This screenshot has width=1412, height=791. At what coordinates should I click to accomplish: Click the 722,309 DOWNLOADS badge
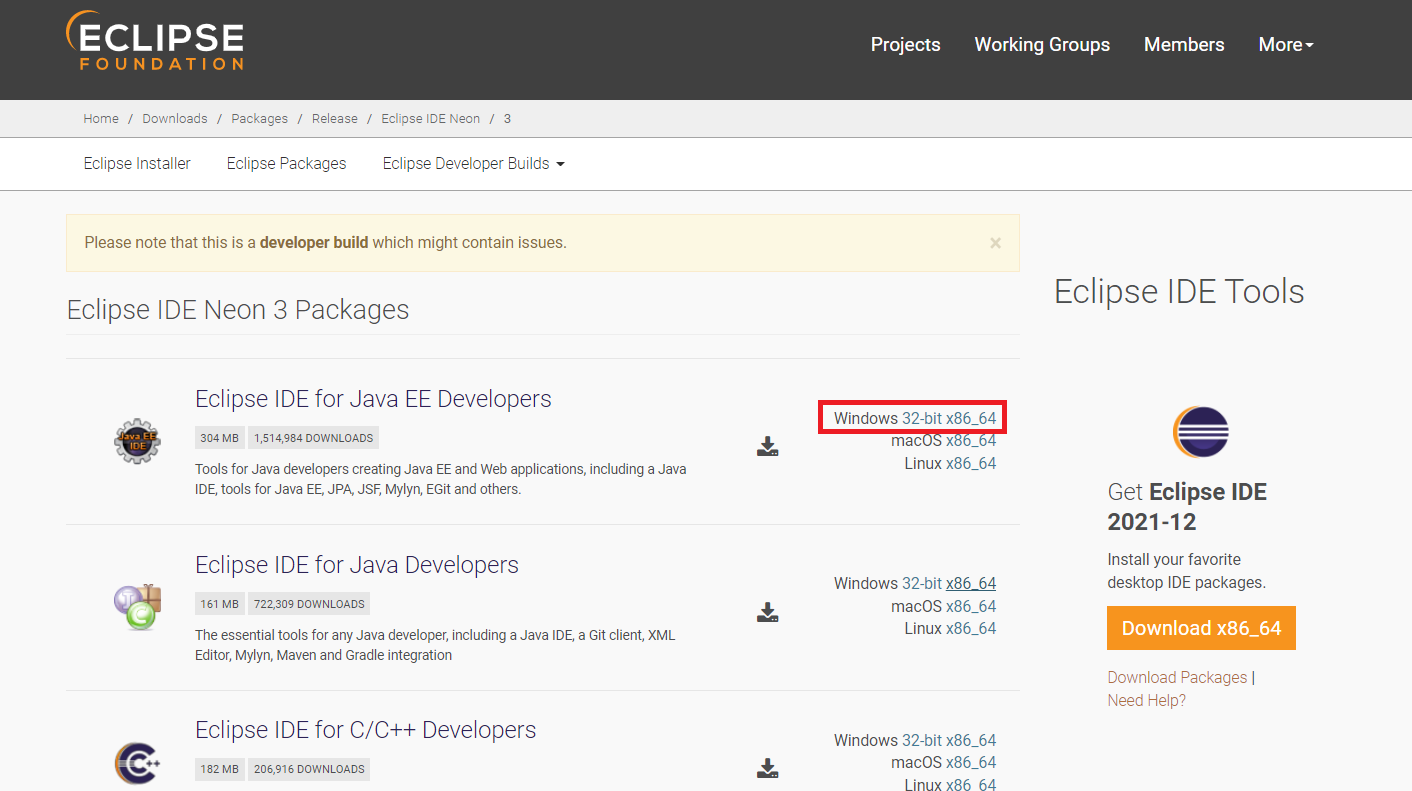[x=309, y=604]
